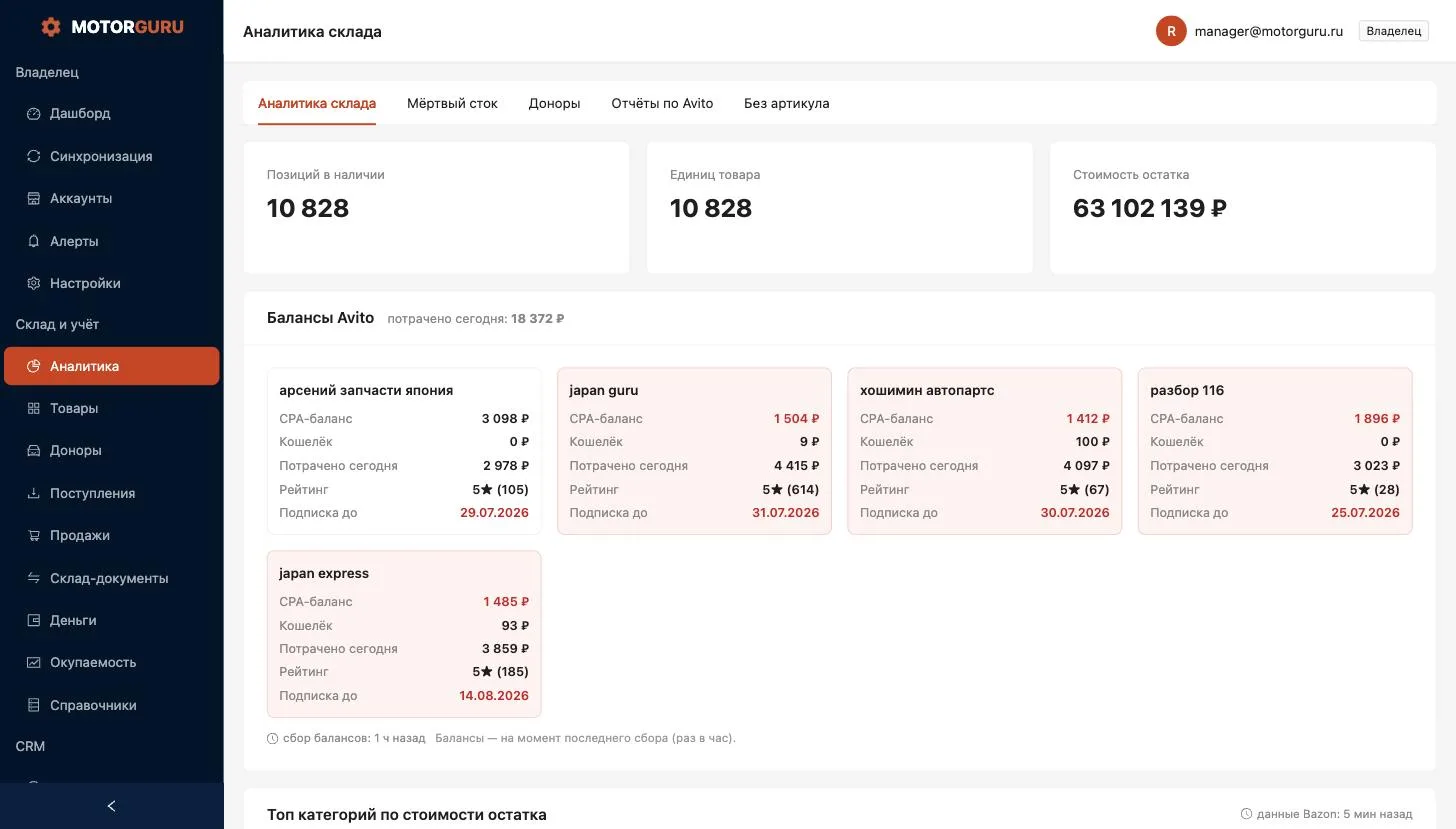Open Справочники in the sidebar
The width and height of the screenshot is (1456, 829).
tap(112, 705)
